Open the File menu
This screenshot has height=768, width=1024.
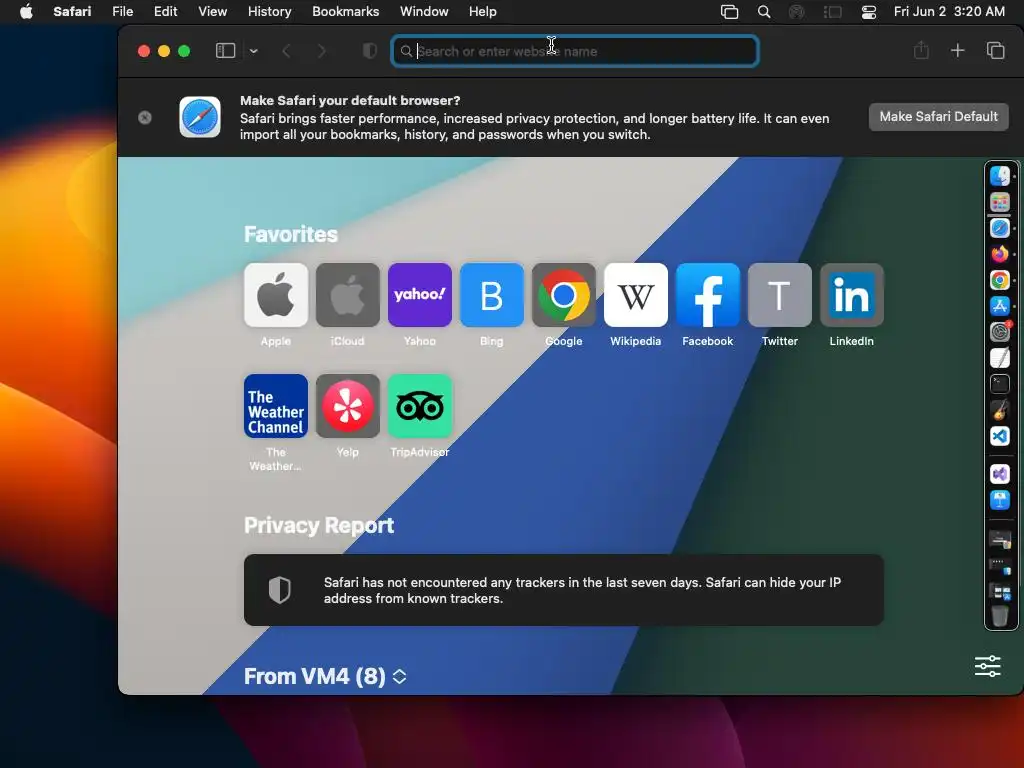click(122, 12)
